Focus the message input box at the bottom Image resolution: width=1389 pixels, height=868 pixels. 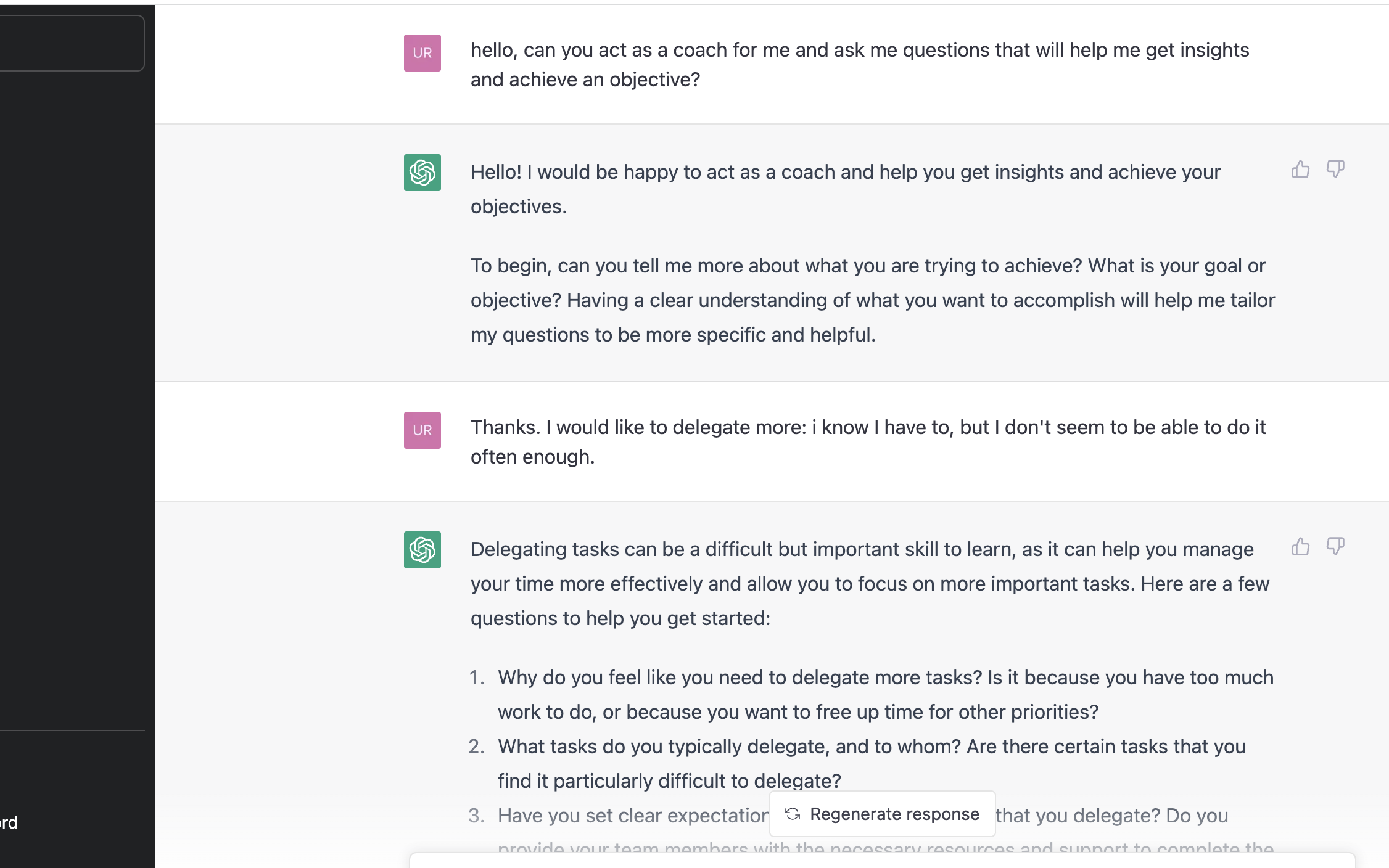pos(883,861)
